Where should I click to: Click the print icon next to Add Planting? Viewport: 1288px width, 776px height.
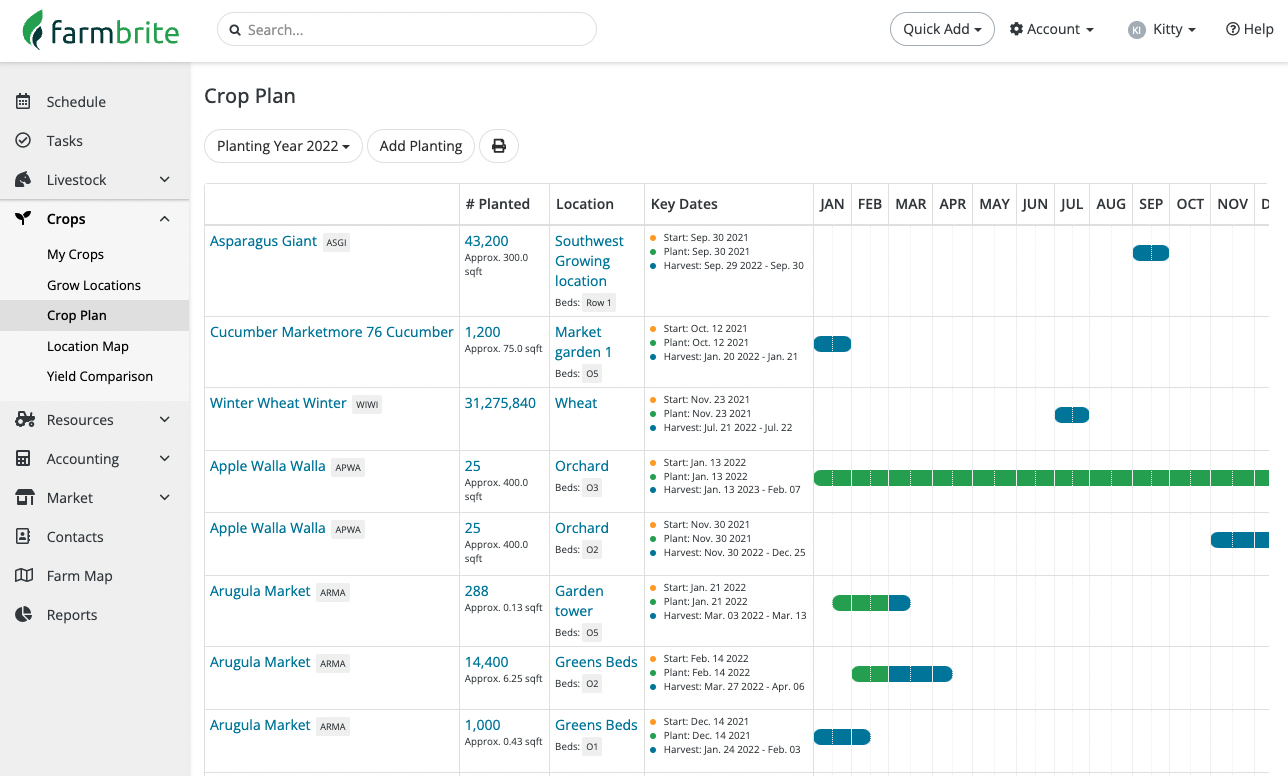(498, 146)
